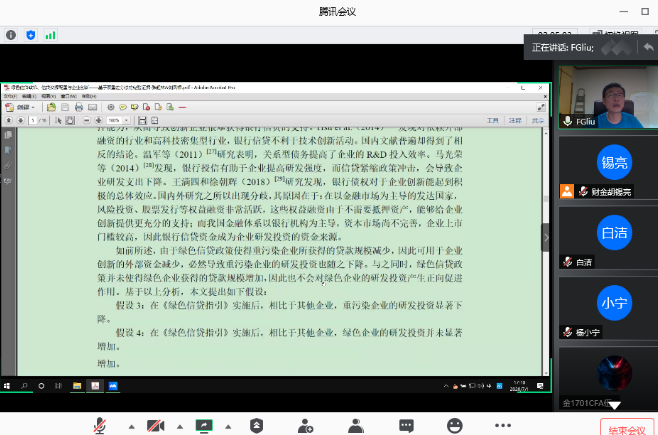Open the meeting security shield
The image size is (658, 435).
[256, 426]
